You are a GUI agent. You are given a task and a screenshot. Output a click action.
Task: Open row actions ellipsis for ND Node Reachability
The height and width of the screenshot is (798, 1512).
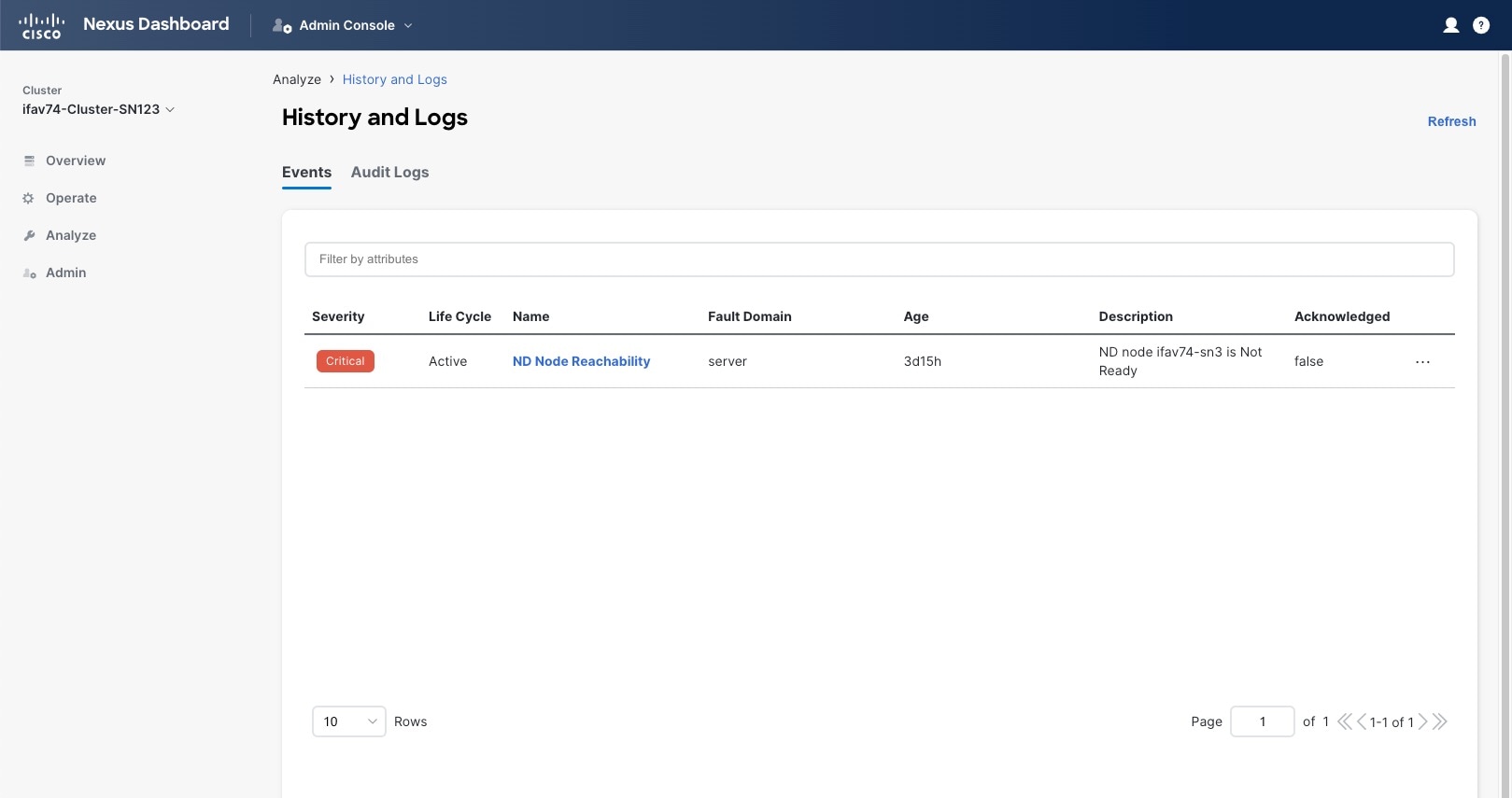pos(1422,362)
